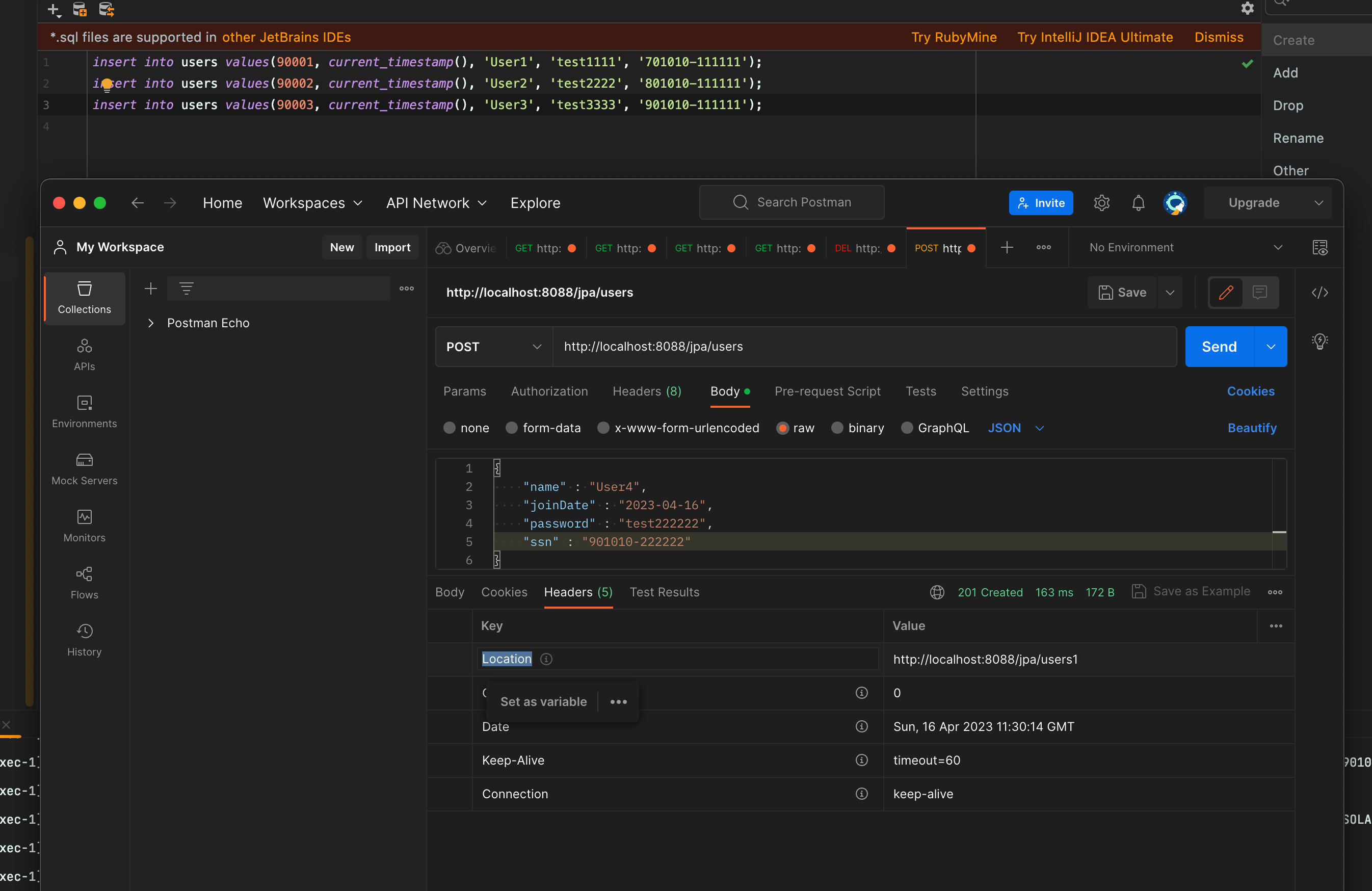Screen dimensions: 1372x891
Task: Click the comments icon beside the pencil
Action: [1259, 293]
